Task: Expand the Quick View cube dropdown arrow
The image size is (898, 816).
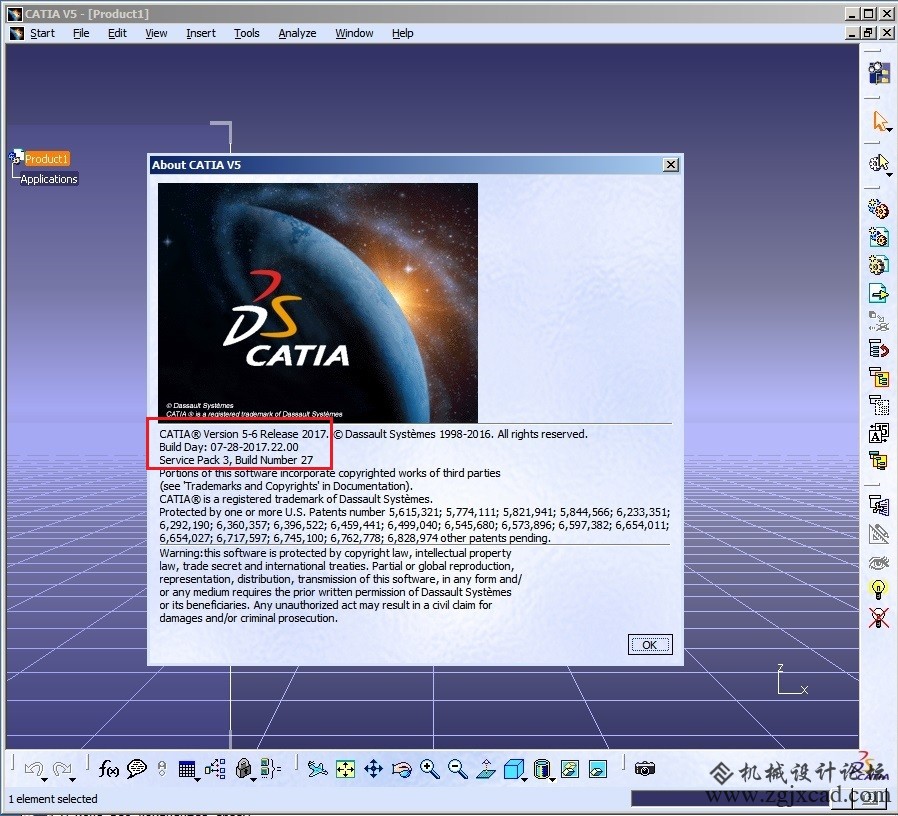Action: click(524, 780)
